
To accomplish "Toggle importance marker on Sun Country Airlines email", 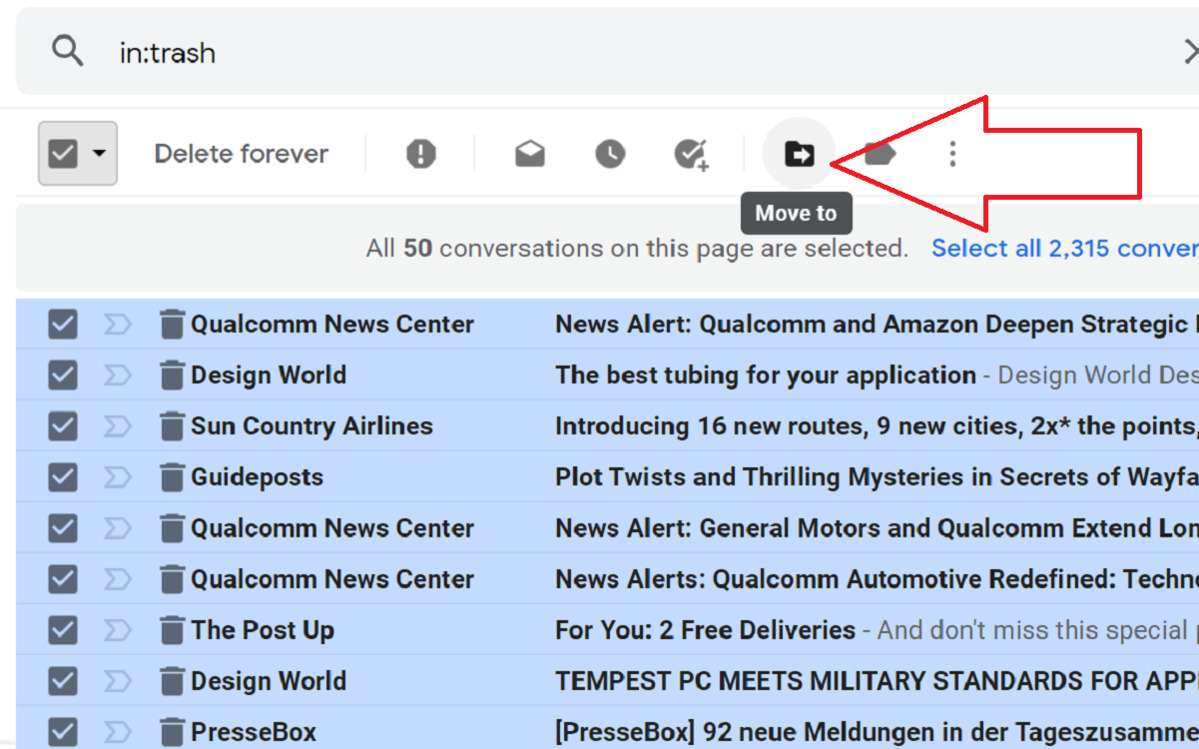I will click(x=117, y=426).
